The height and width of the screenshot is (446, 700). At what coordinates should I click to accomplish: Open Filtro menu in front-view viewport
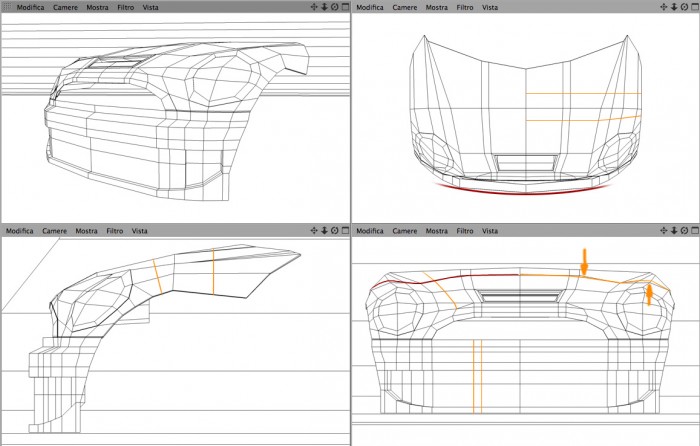click(x=465, y=231)
